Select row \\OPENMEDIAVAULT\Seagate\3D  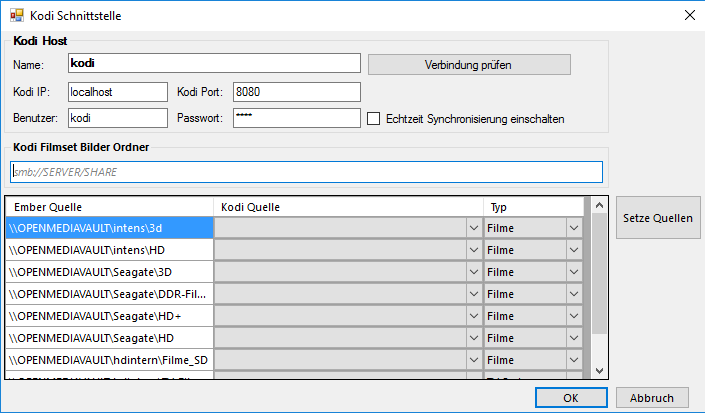pyautogui.click(x=109, y=272)
